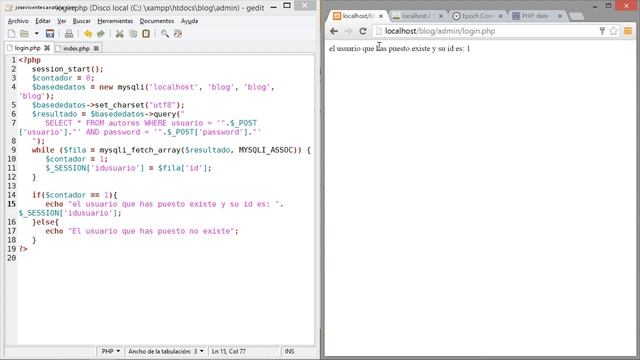This screenshot has height=360, width=640.
Task: Close the second localhost browser tab
Action: (441, 16)
